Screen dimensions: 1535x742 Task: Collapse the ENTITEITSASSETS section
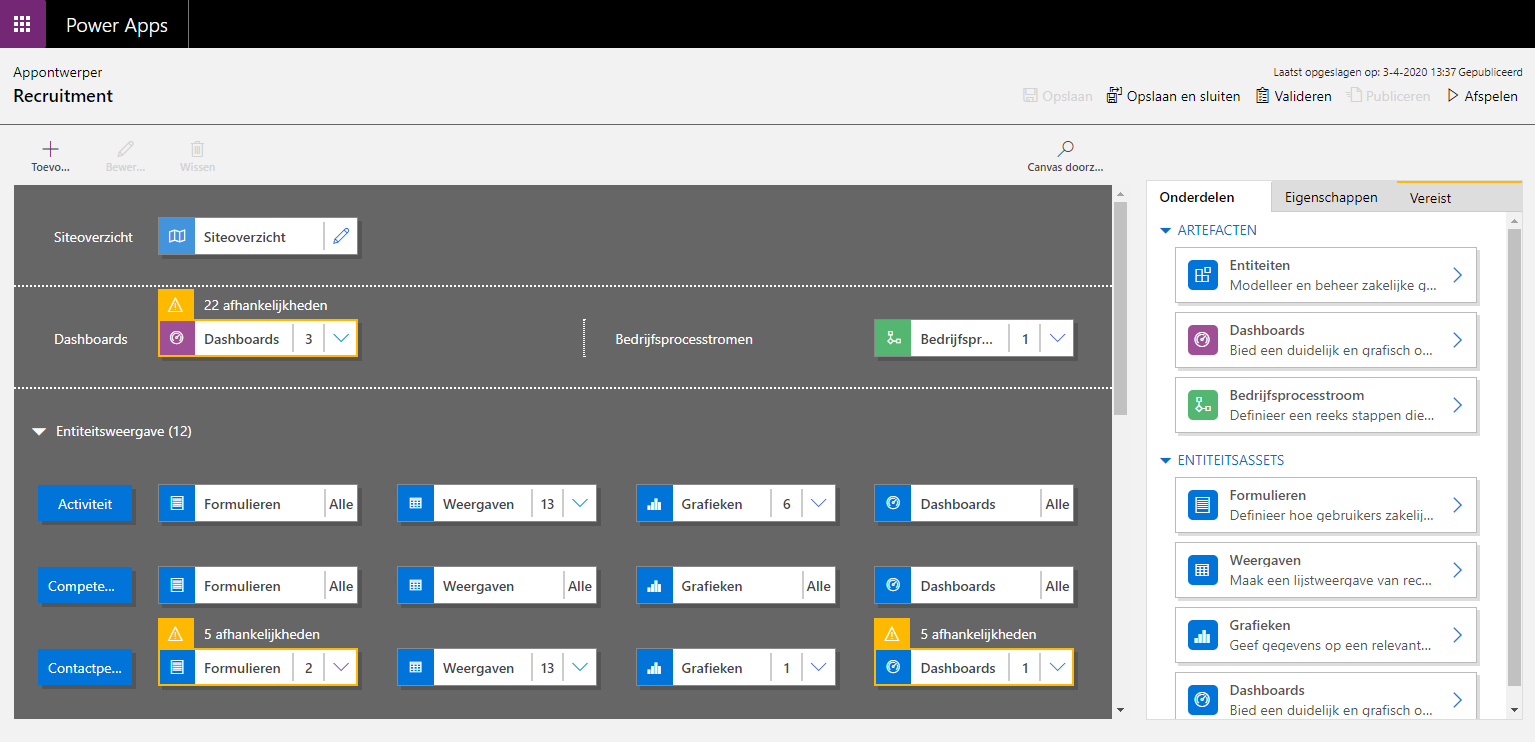click(x=1165, y=461)
